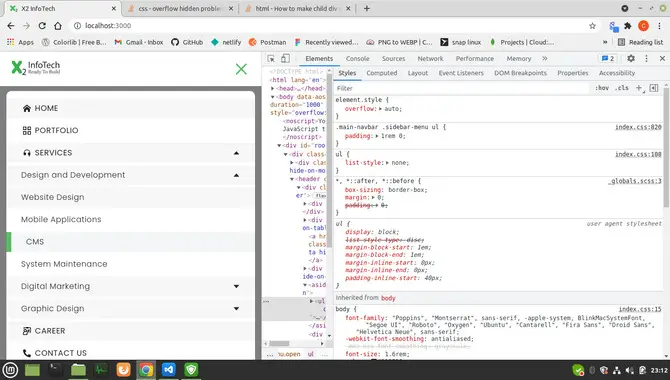This screenshot has height=380, width=670.
Task: Open the Properties subtab
Action: click(573, 73)
